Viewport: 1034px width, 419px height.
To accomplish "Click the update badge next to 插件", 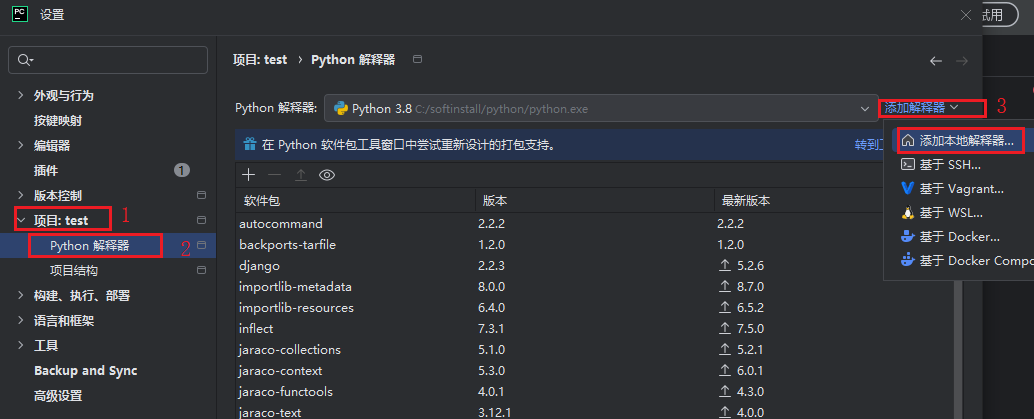I will (182, 170).
